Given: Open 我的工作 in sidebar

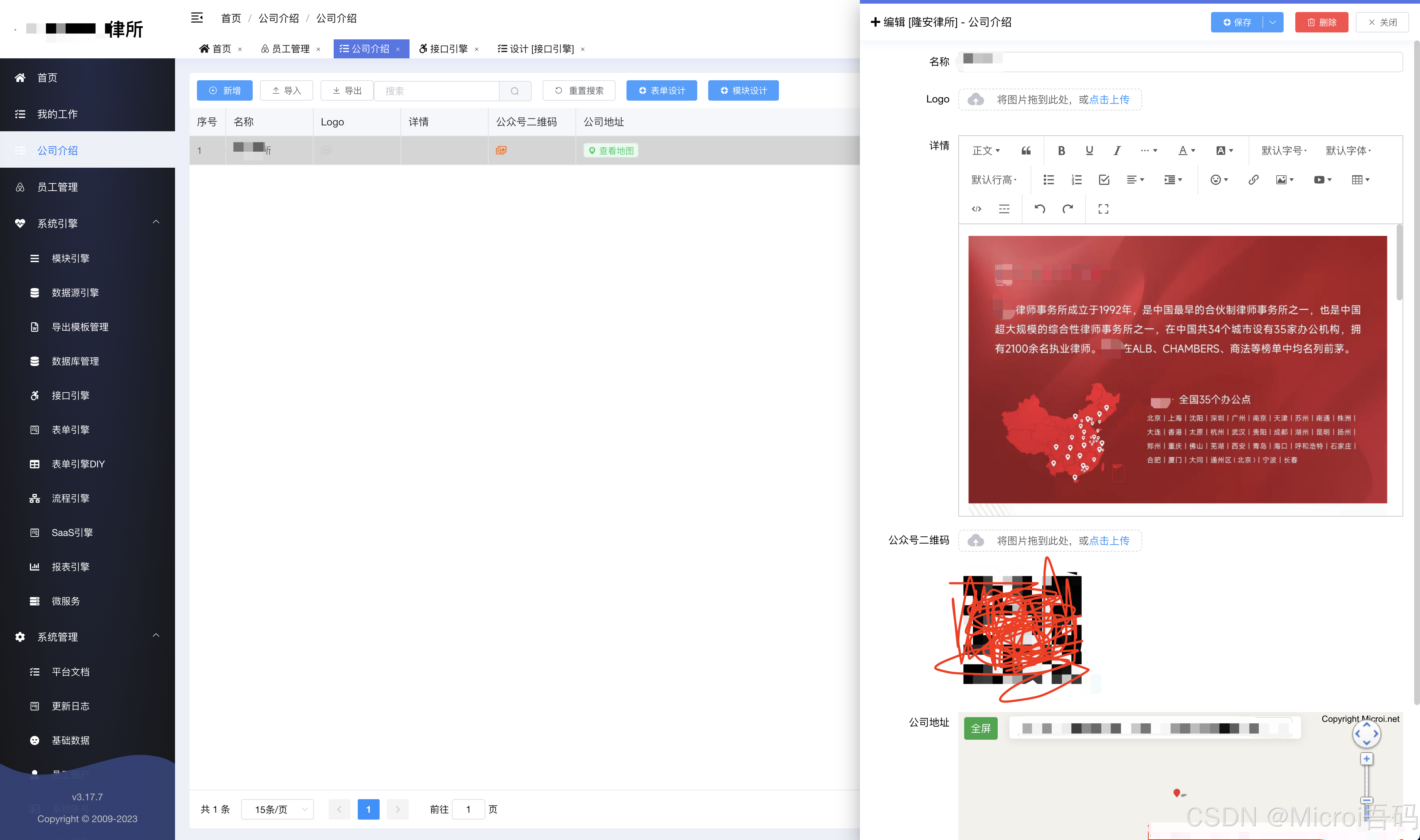Looking at the screenshot, I should point(87,114).
